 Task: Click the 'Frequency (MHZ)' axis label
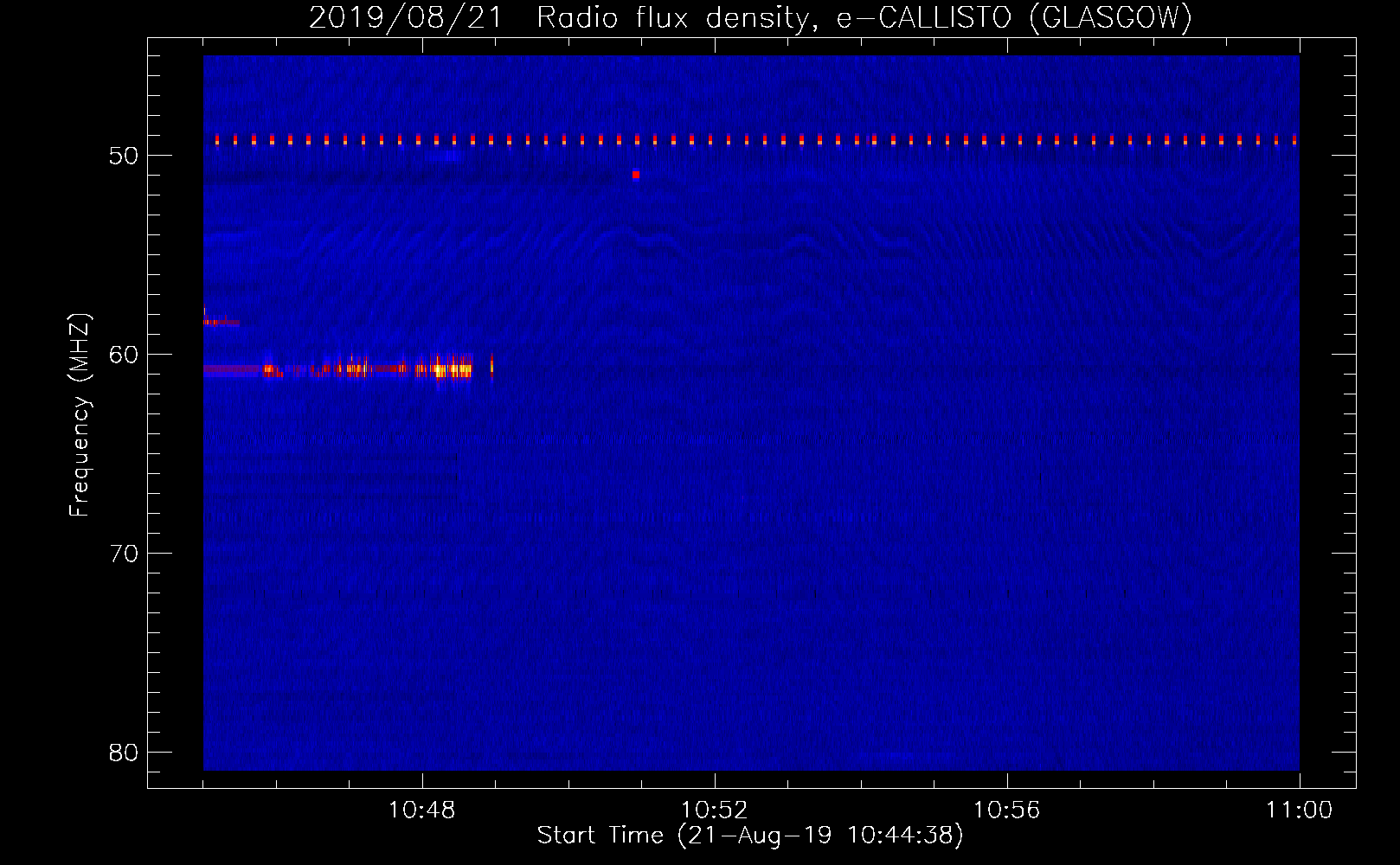coord(80,415)
